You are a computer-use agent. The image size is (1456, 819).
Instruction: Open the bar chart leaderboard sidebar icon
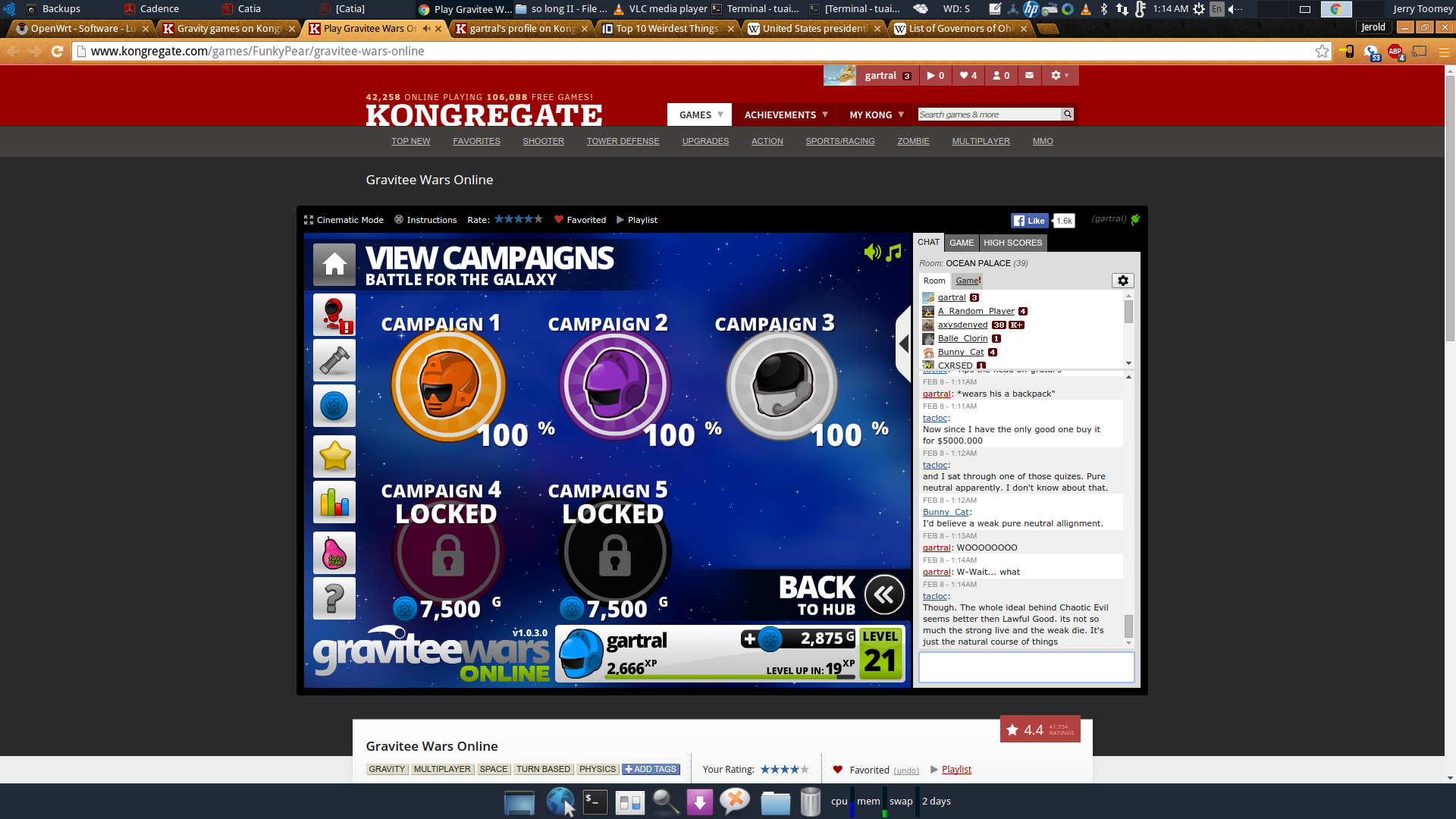(x=334, y=502)
